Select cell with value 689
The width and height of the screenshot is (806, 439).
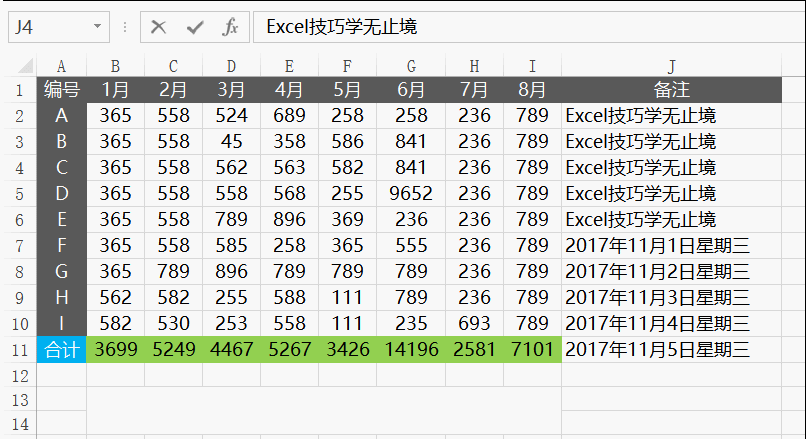click(x=289, y=116)
